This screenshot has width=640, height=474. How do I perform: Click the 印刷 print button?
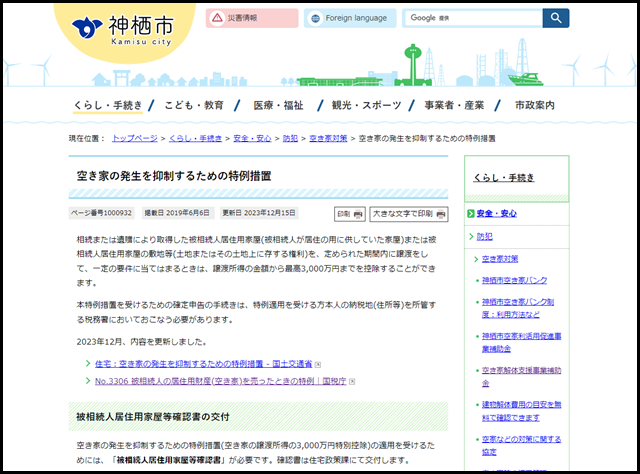350,214
